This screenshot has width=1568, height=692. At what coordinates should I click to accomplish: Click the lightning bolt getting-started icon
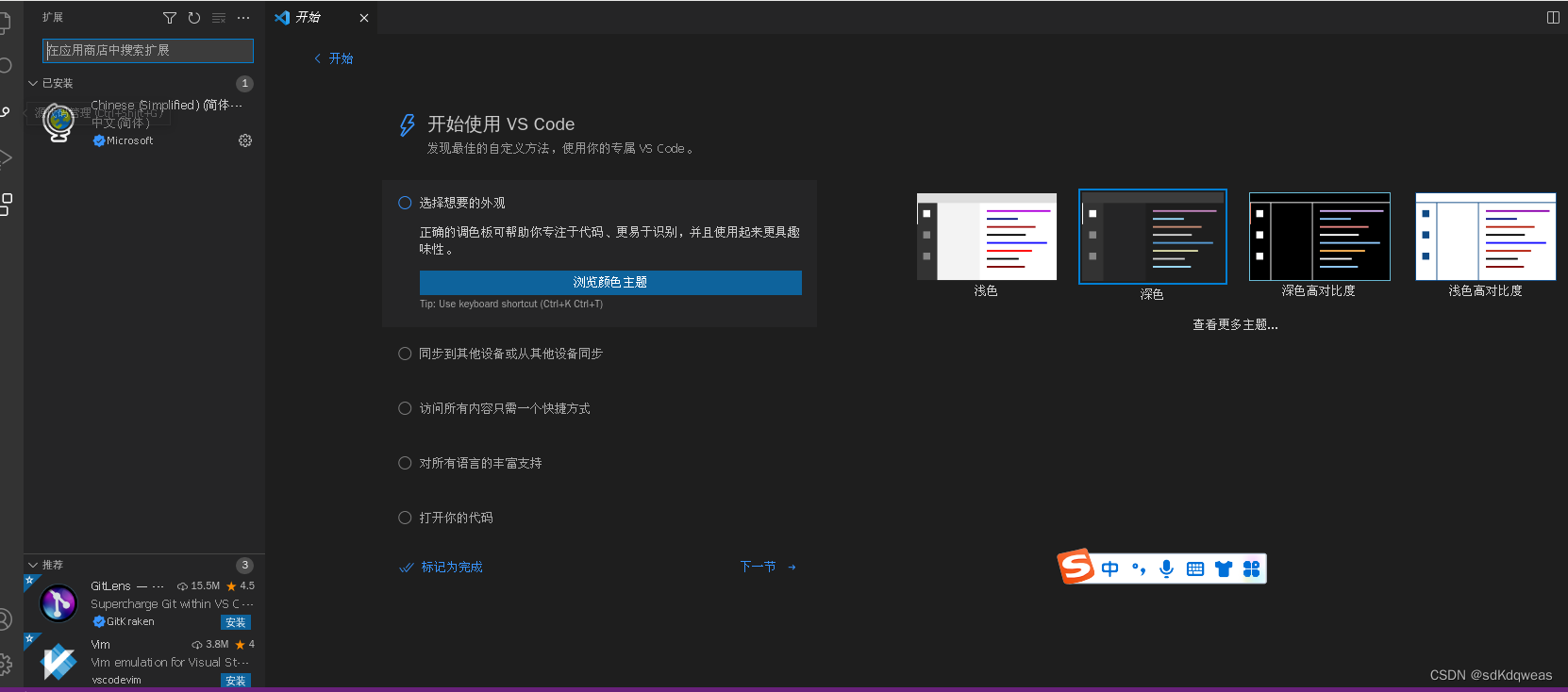coord(408,125)
